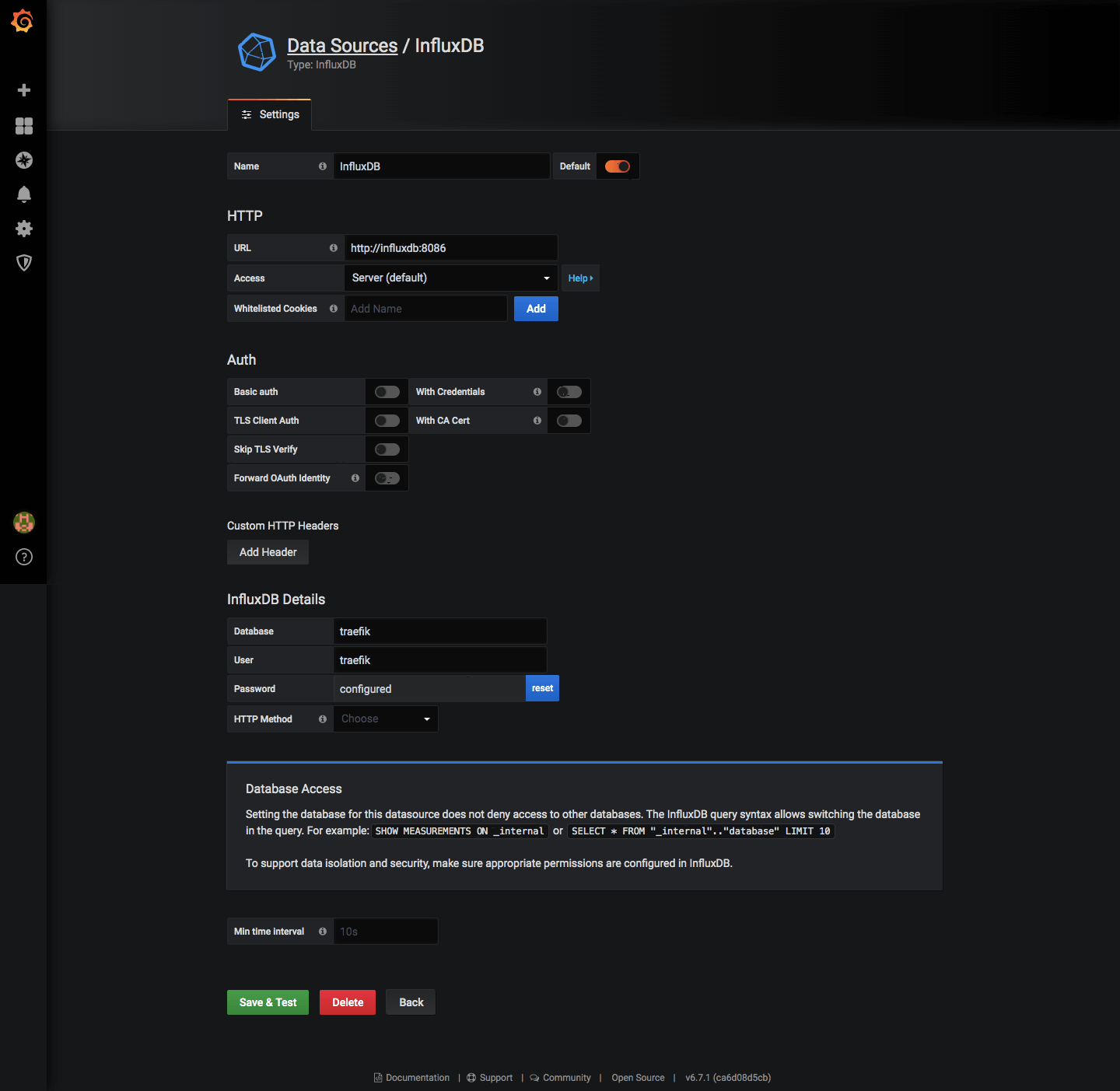The width and height of the screenshot is (1120, 1091).
Task: Enable the With CA Cert switch
Action: [569, 421]
